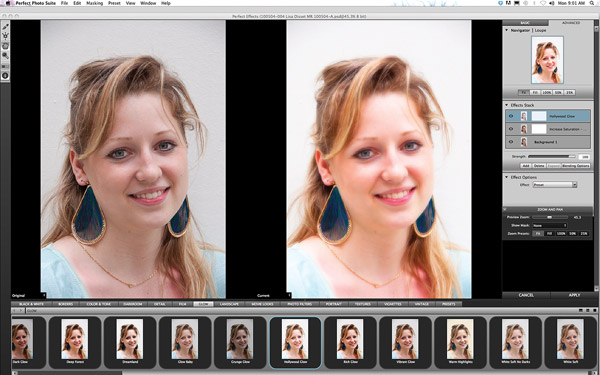Viewport: 600px width, 375px height.
Task: Select the masking bug tool
Action: [x=5, y=36]
